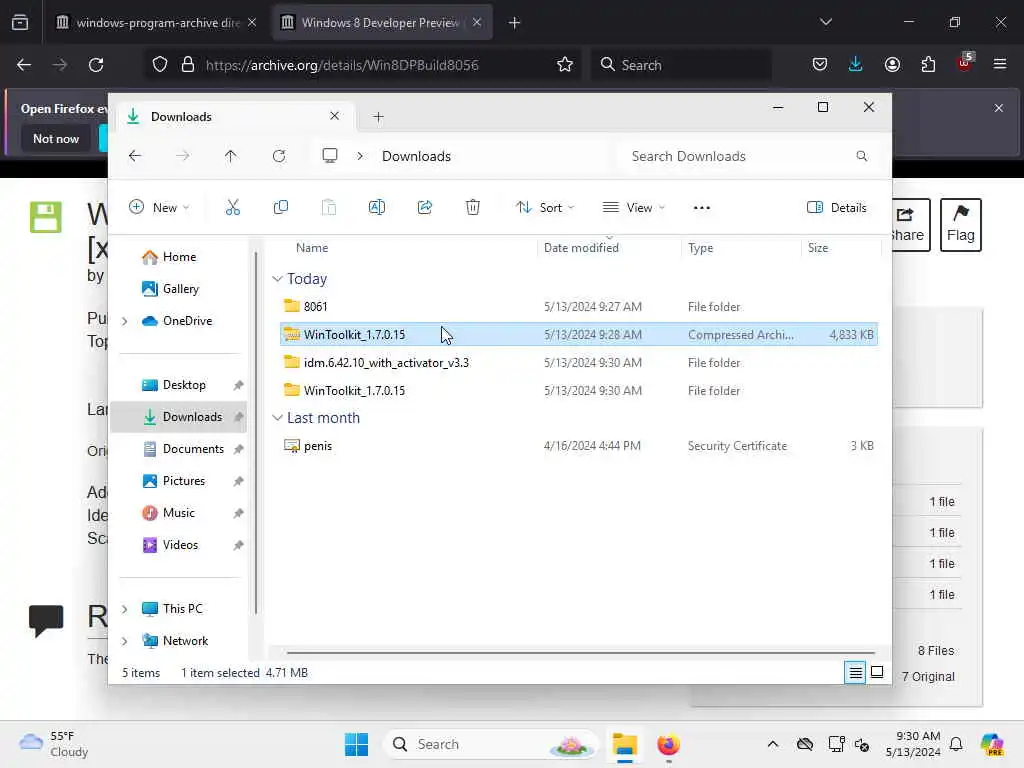
Task: Switch to windows-program-archive Firefox tab
Action: 157,22
